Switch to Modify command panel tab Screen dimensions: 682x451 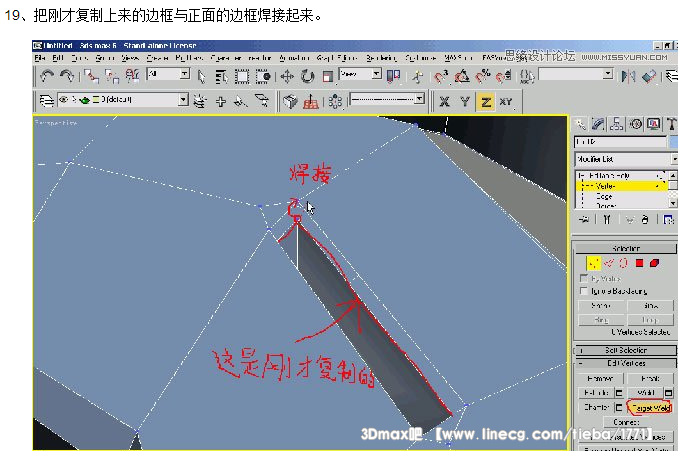pyautogui.click(x=599, y=124)
